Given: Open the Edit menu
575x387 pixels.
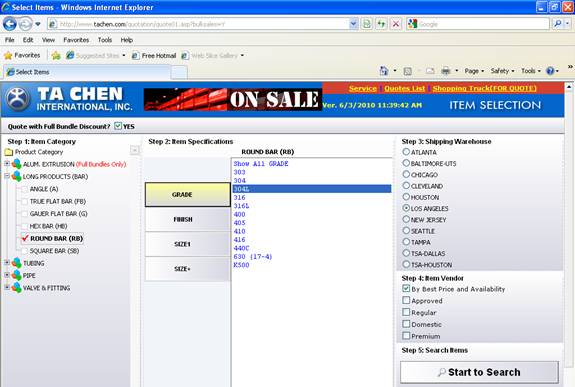Looking at the screenshot, I should pos(28,40).
